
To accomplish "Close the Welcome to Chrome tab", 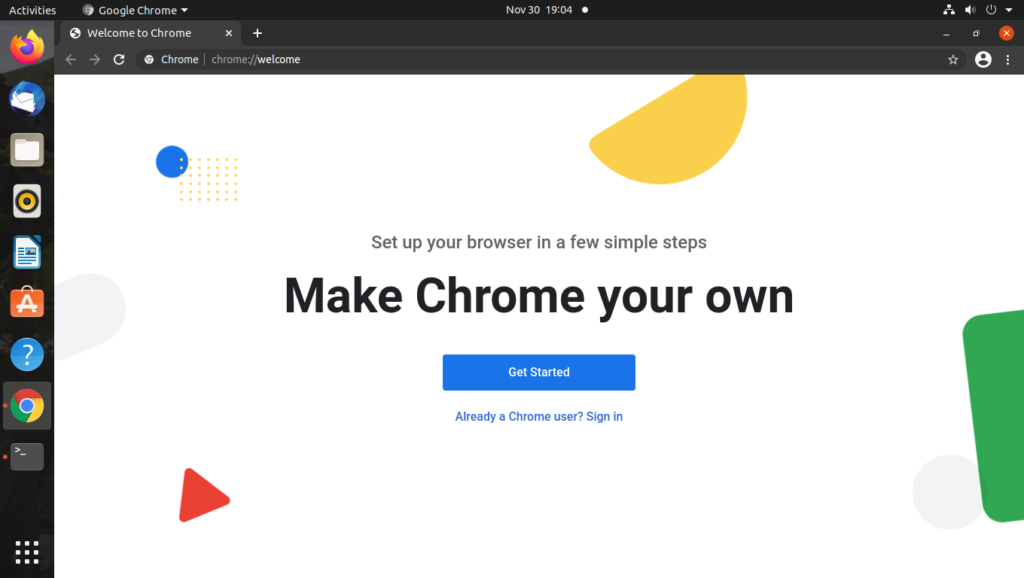I will click(229, 33).
